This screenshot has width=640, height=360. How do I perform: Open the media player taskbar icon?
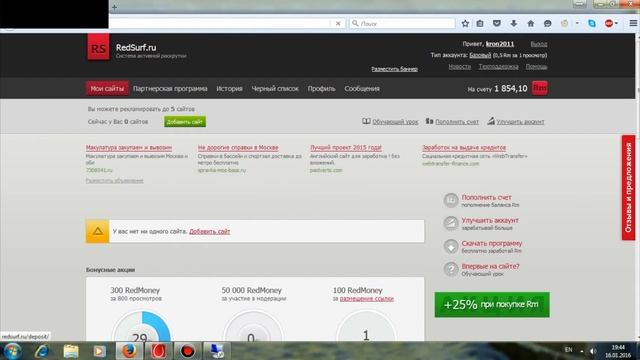click(99, 351)
